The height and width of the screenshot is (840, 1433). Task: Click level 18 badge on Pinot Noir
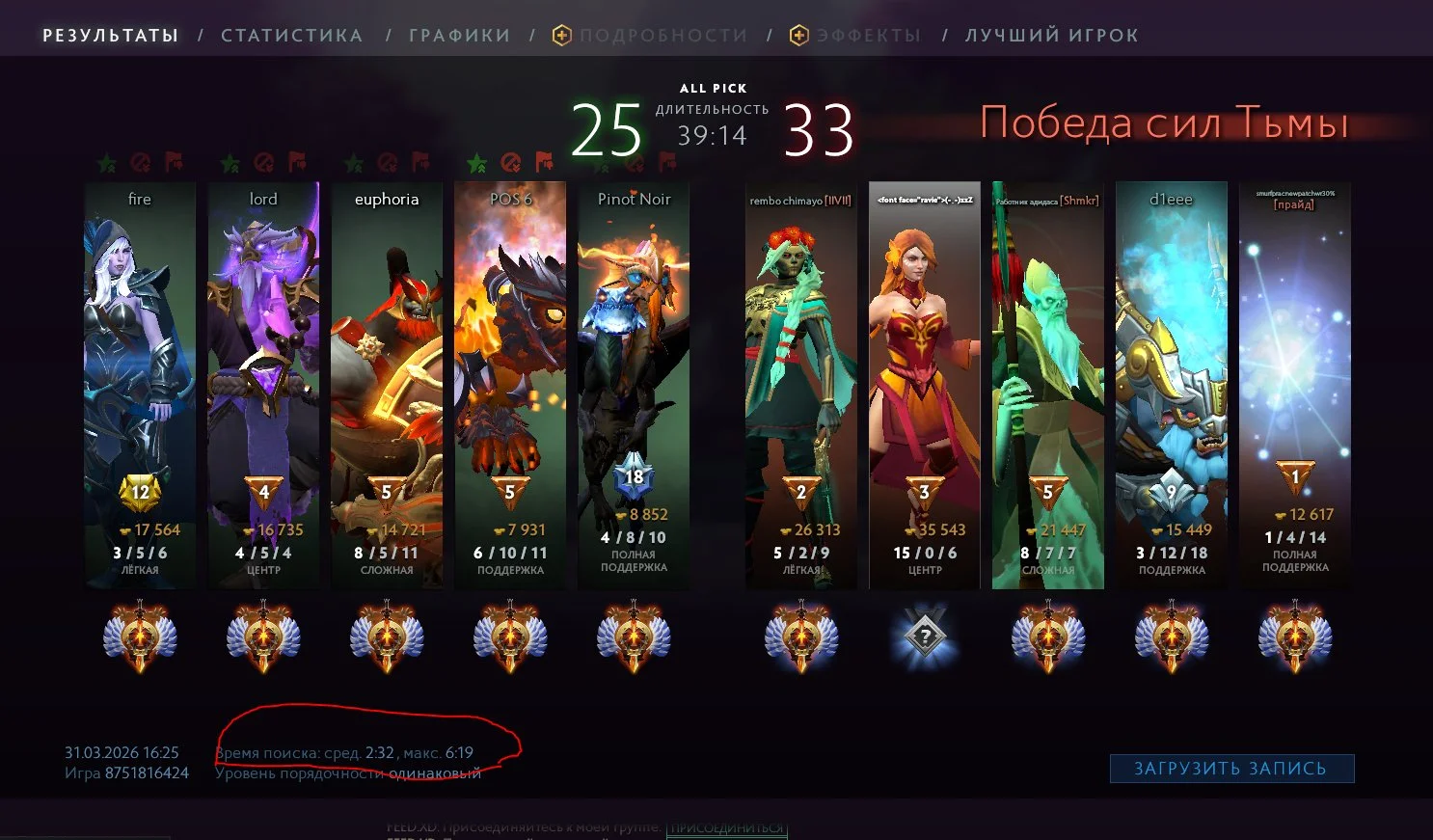634,477
